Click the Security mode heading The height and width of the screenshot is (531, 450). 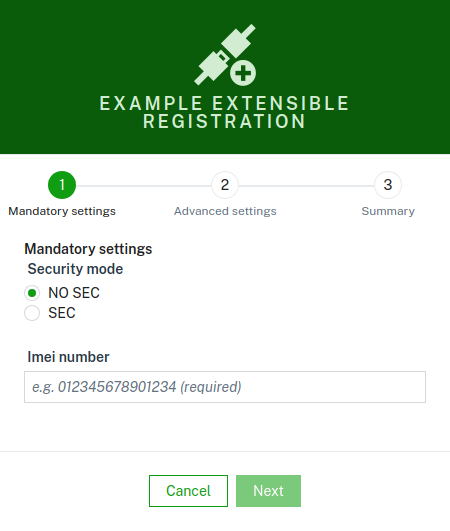[75, 269]
